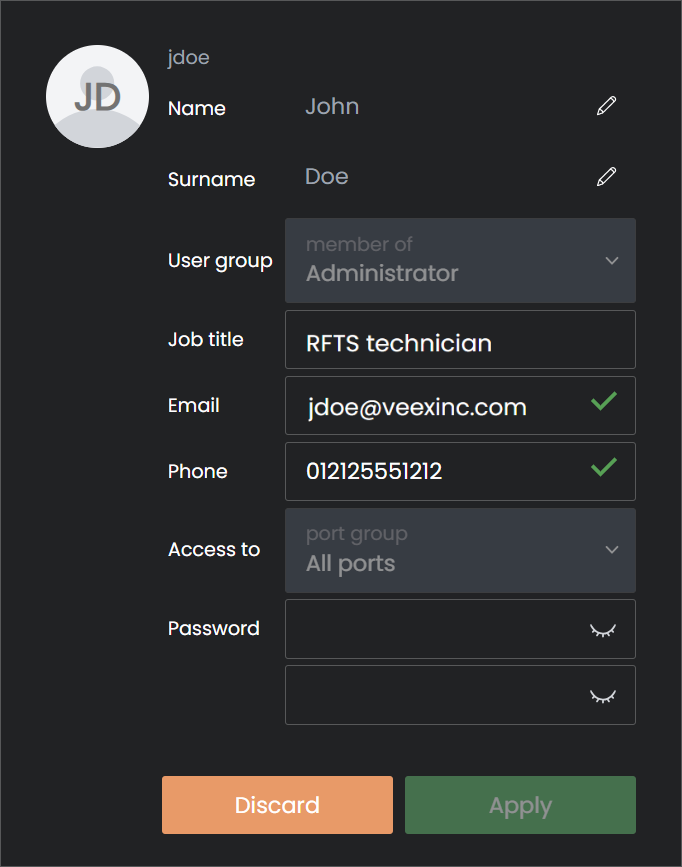Click the Job title label
The height and width of the screenshot is (867, 682).
point(206,340)
